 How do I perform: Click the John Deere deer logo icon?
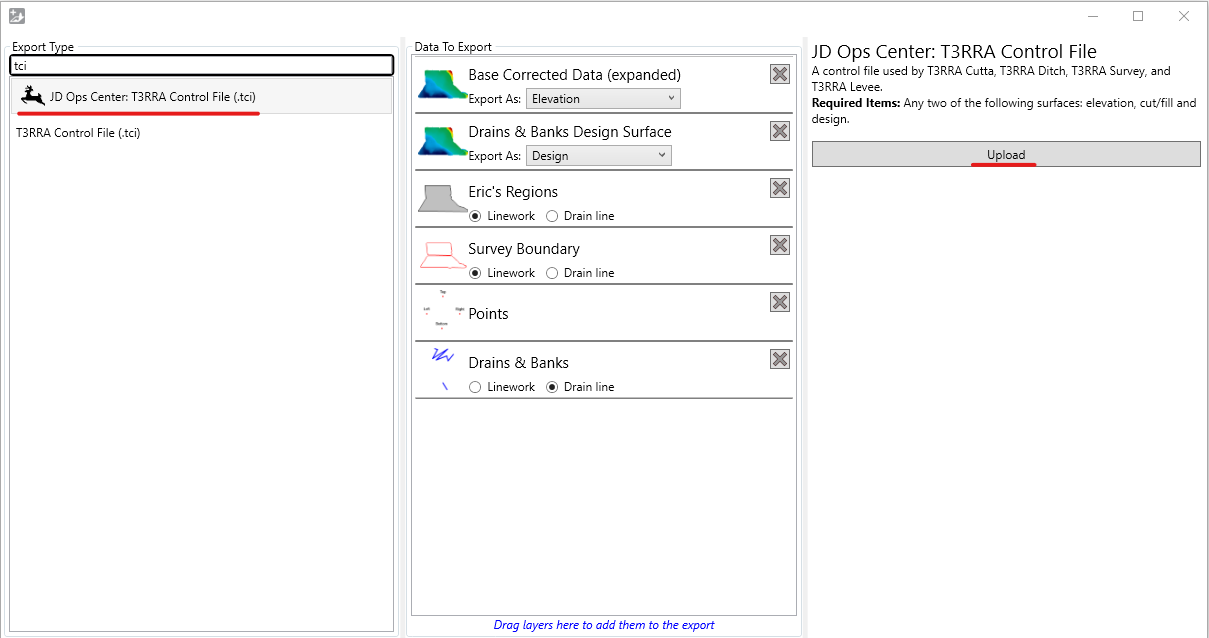pyautogui.click(x=33, y=96)
